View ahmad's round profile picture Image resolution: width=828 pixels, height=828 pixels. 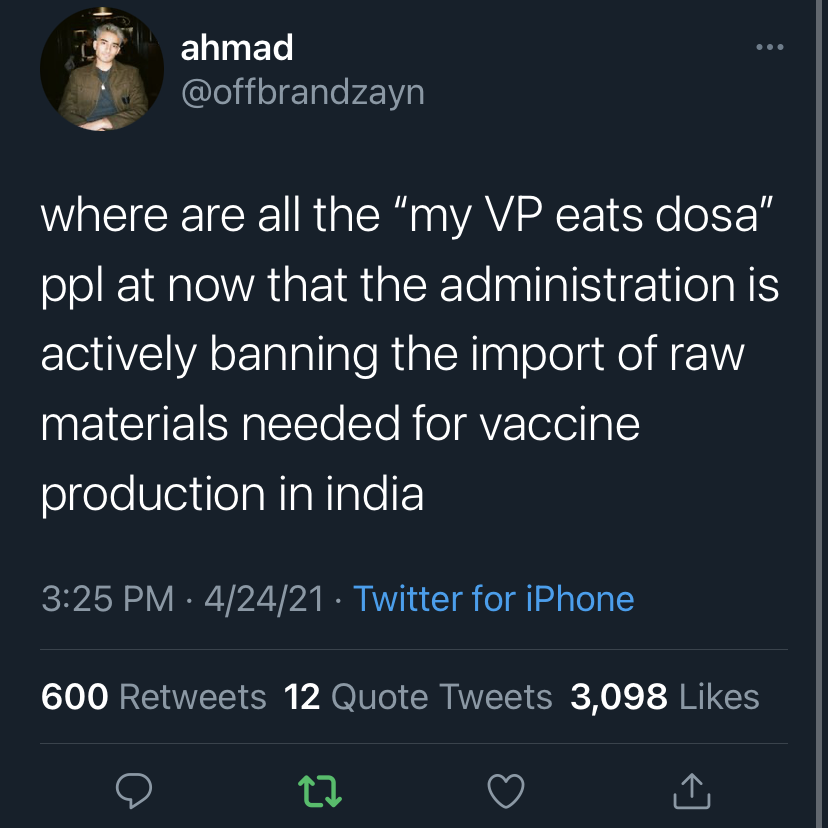(x=102, y=69)
